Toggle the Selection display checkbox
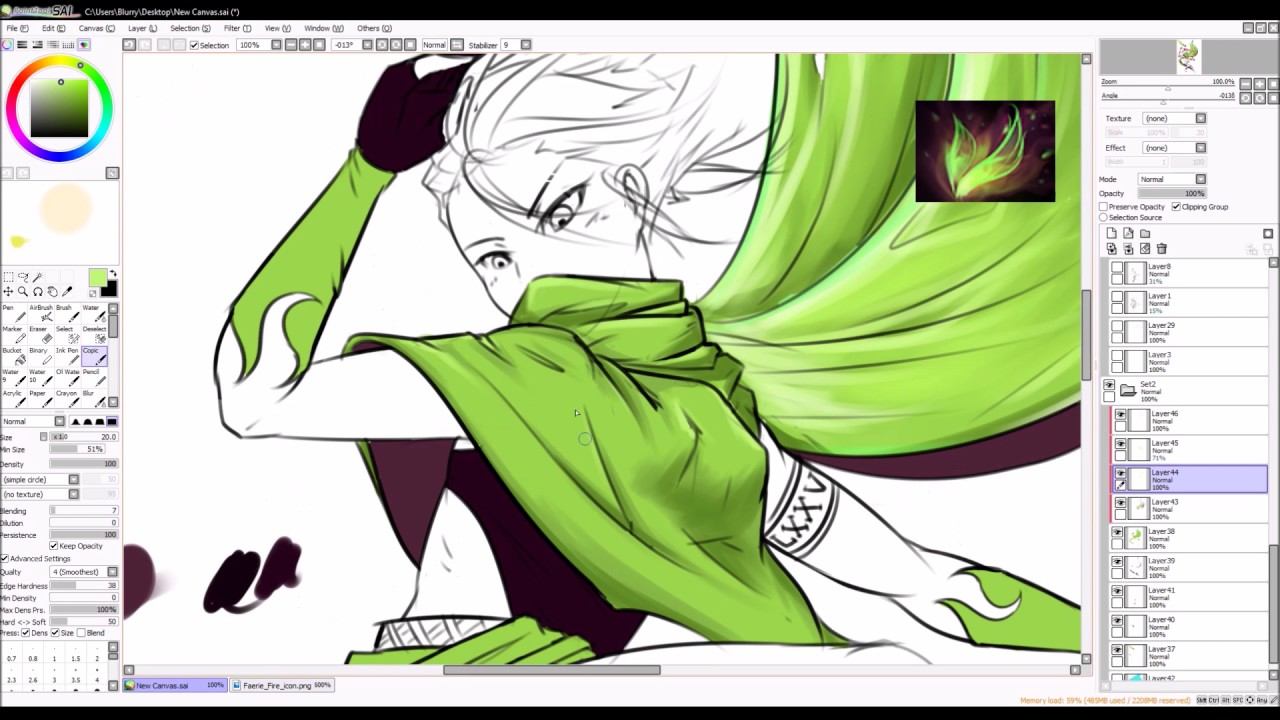The image size is (1280, 720). (x=194, y=45)
